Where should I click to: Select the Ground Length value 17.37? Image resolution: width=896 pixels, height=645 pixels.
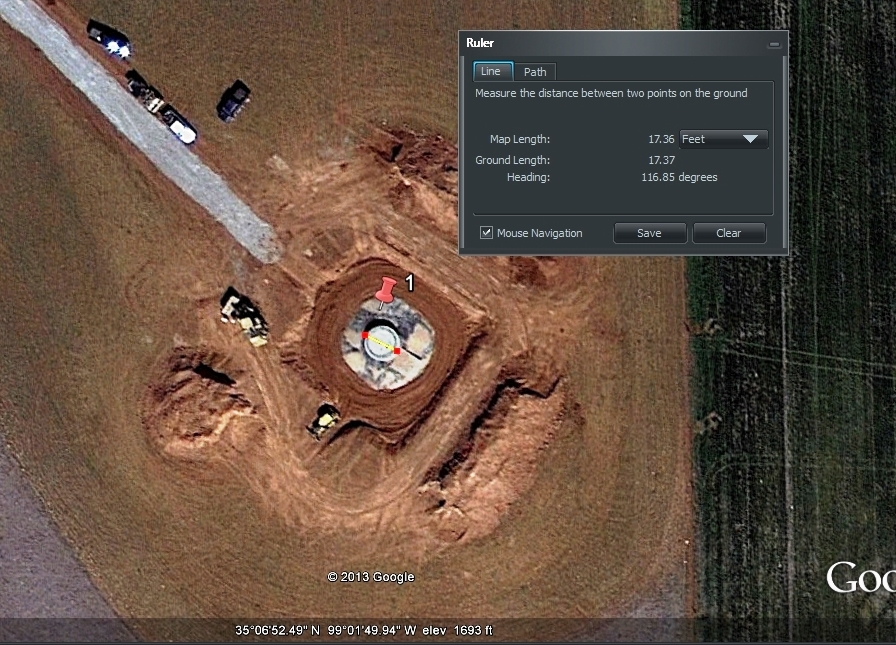pyautogui.click(x=661, y=161)
